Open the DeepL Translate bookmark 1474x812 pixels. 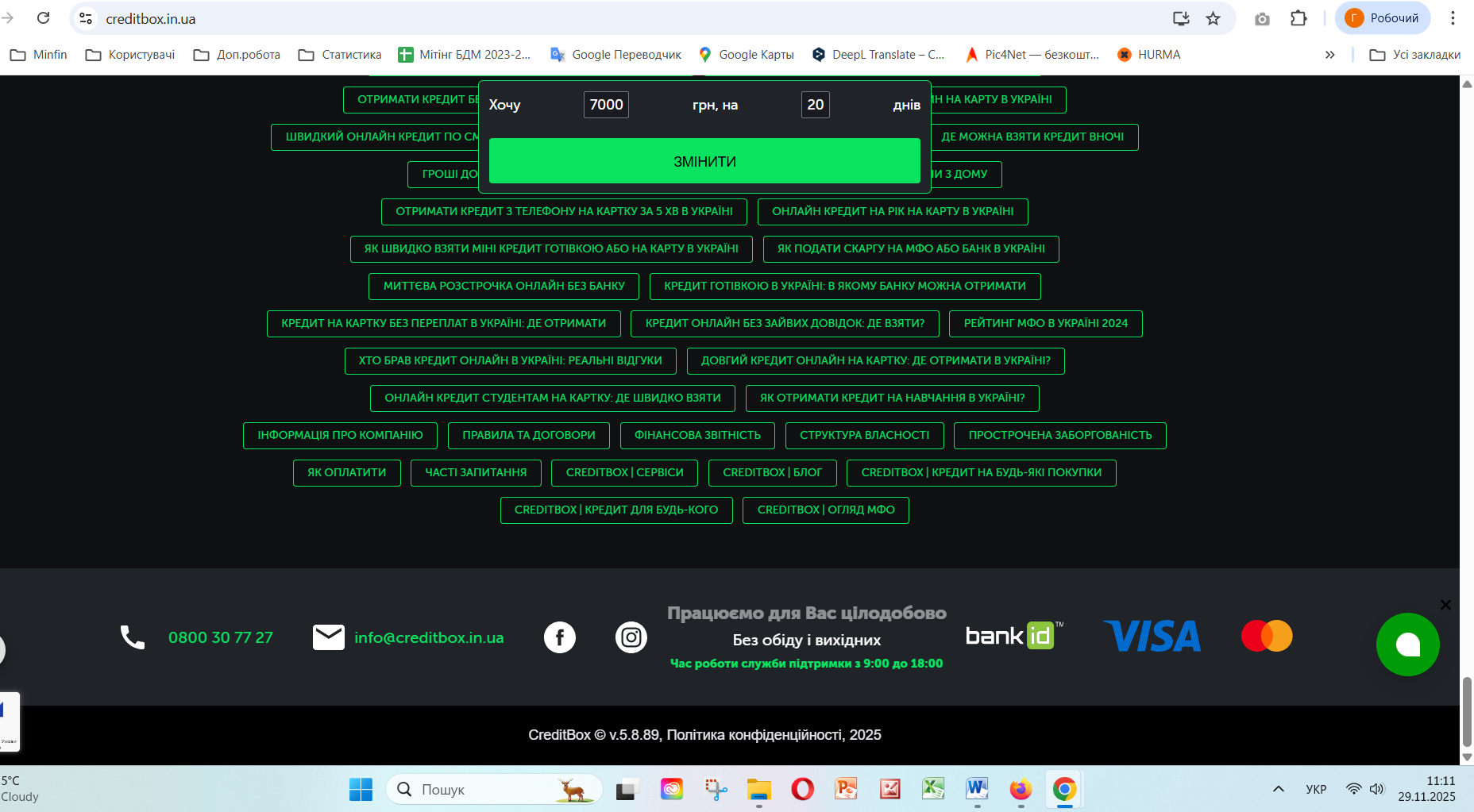(x=878, y=55)
